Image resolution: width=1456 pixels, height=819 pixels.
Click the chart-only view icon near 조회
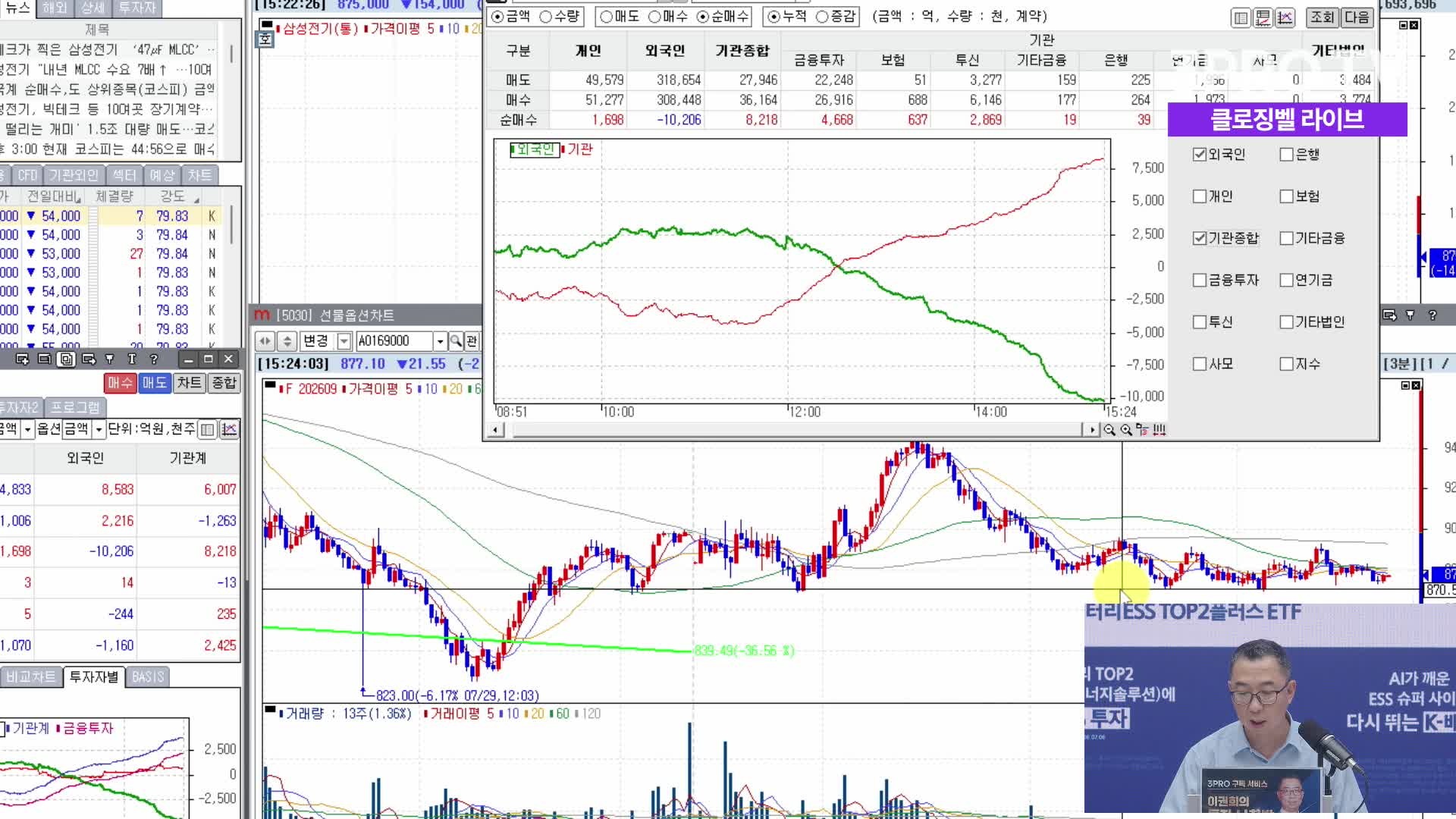[1285, 17]
